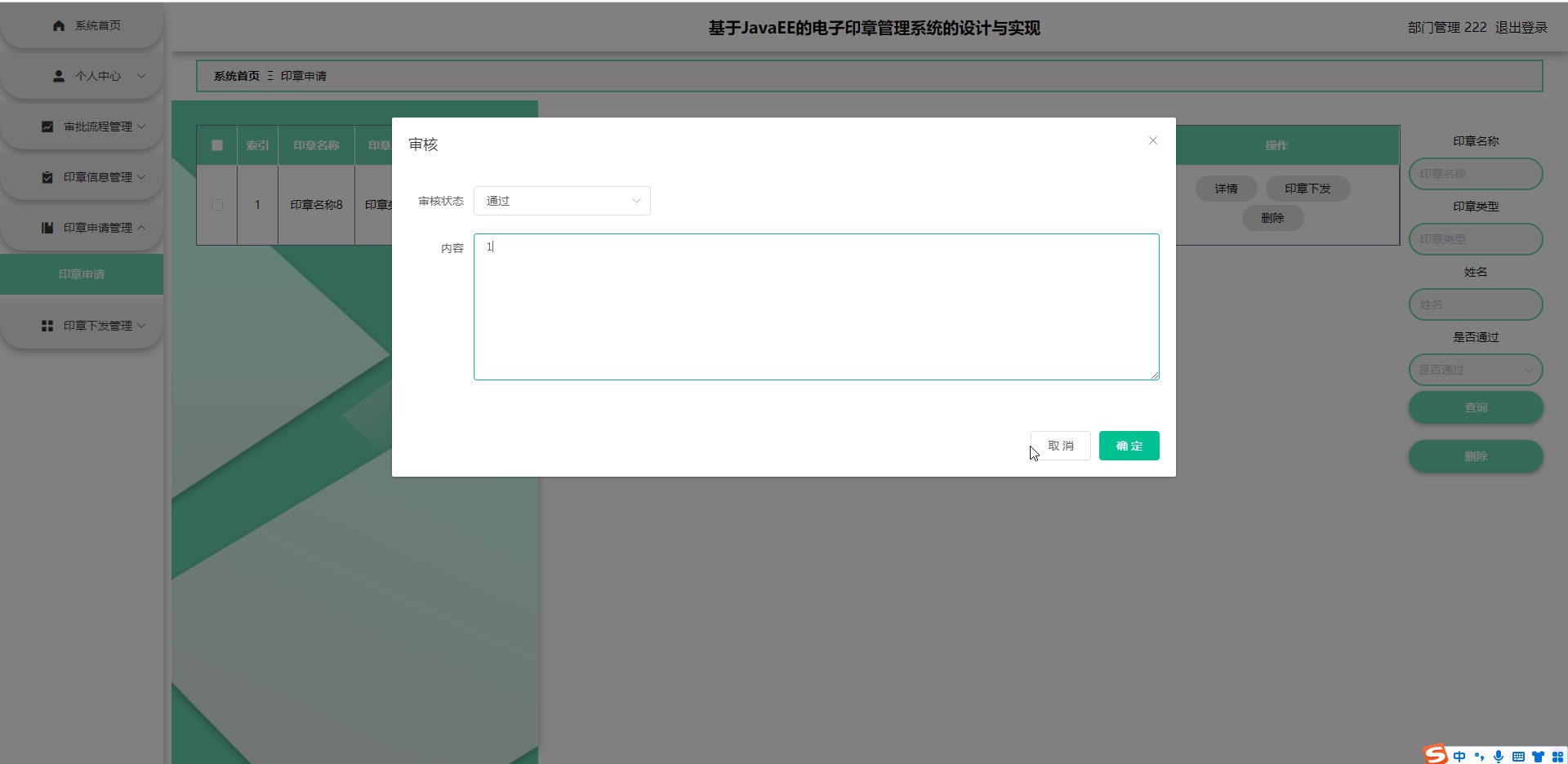1568x764 pixels.
Task: Click the 索引 column header
Action: [x=257, y=145]
